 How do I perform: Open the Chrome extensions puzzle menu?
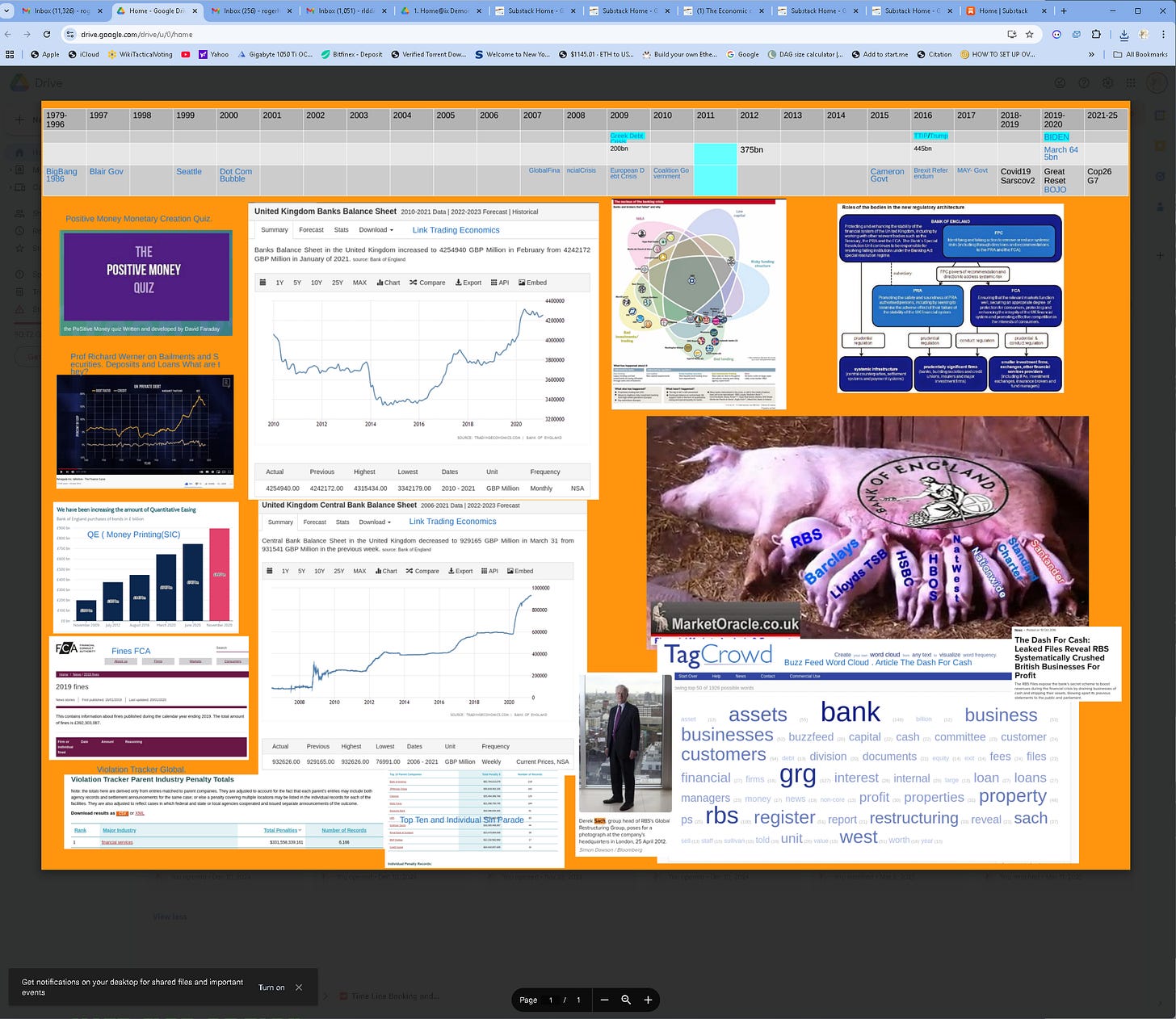(x=1096, y=34)
